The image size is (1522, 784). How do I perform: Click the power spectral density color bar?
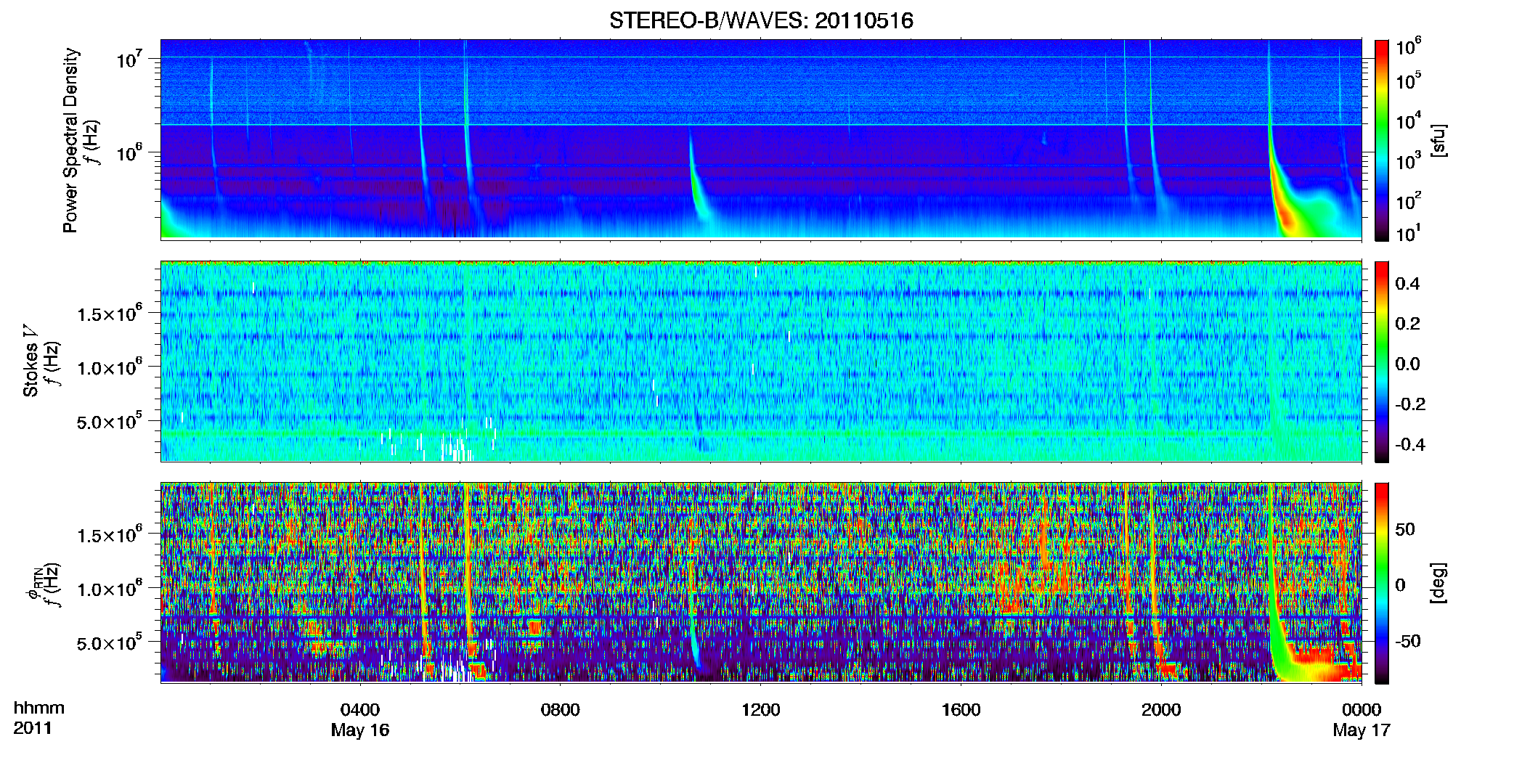point(1382,140)
